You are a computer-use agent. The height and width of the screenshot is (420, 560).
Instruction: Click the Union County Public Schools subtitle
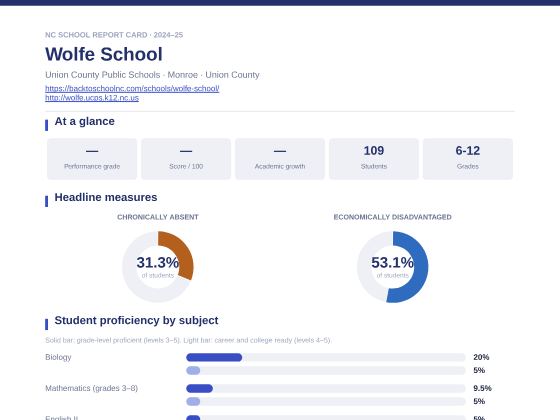pos(152,75)
